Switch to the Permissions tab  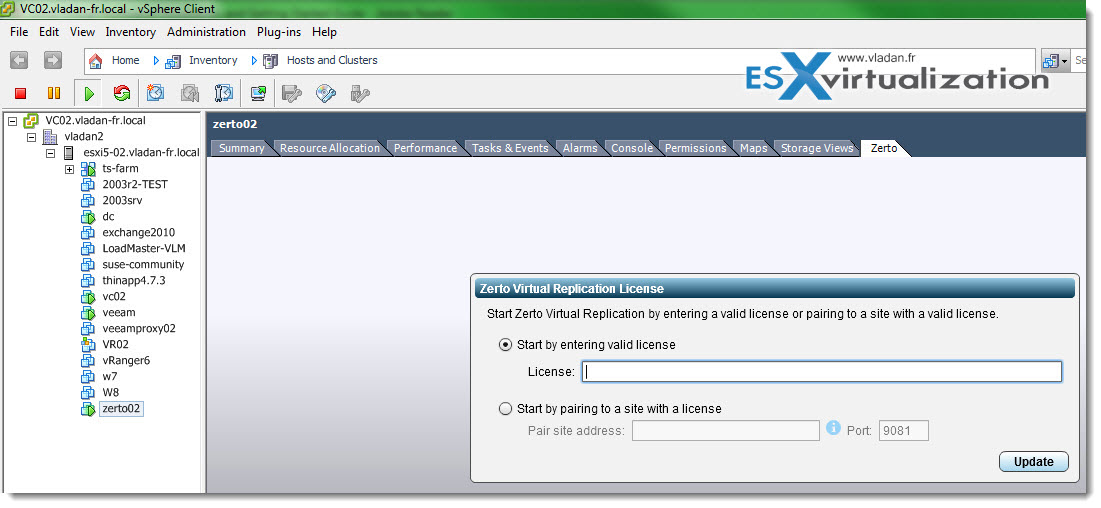(x=696, y=148)
